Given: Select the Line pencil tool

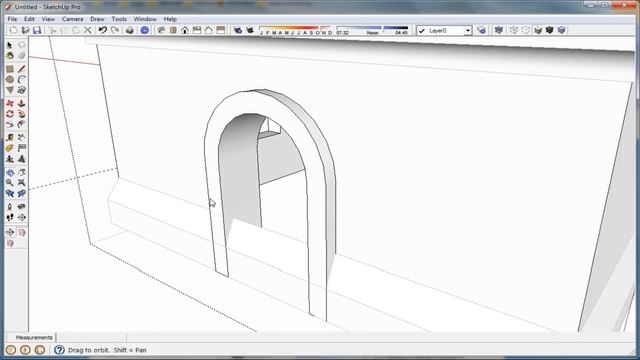Looking at the screenshot, I should point(22,69).
